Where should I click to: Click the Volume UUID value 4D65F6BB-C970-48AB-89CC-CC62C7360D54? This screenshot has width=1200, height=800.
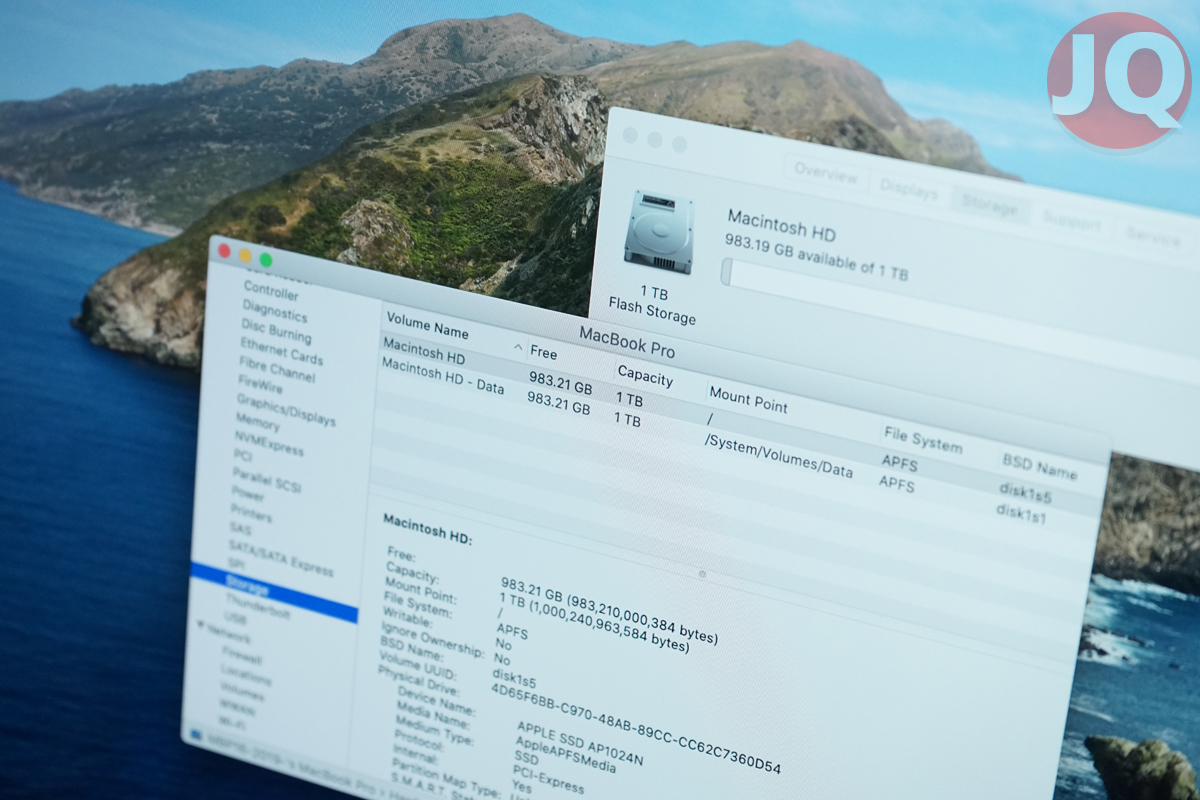pyautogui.click(x=637, y=730)
